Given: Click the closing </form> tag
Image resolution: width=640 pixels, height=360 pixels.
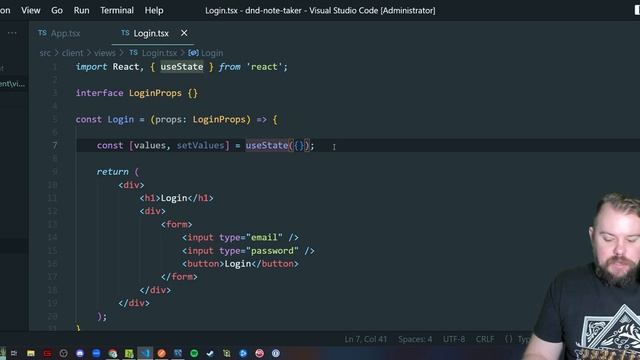Looking at the screenshot, I should (x=179, y=277).
